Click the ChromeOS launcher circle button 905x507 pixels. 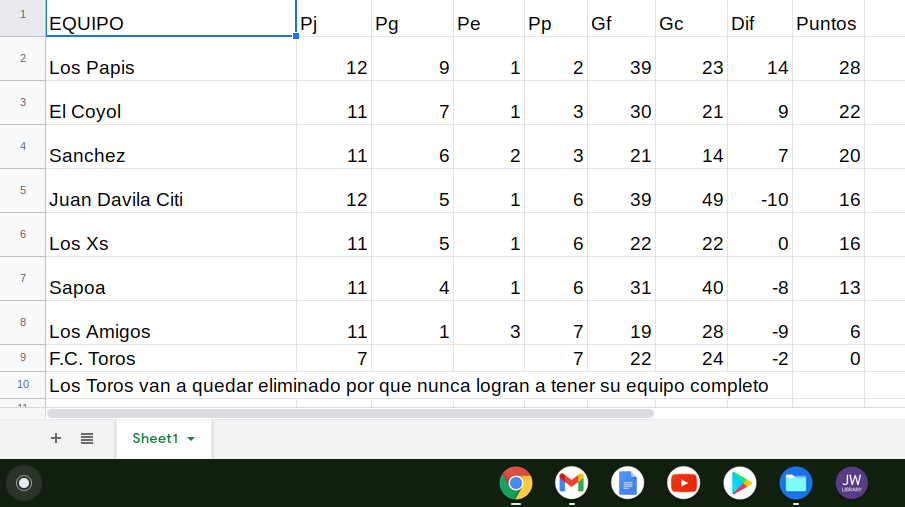pyautogui.click(x=24, y=483)
